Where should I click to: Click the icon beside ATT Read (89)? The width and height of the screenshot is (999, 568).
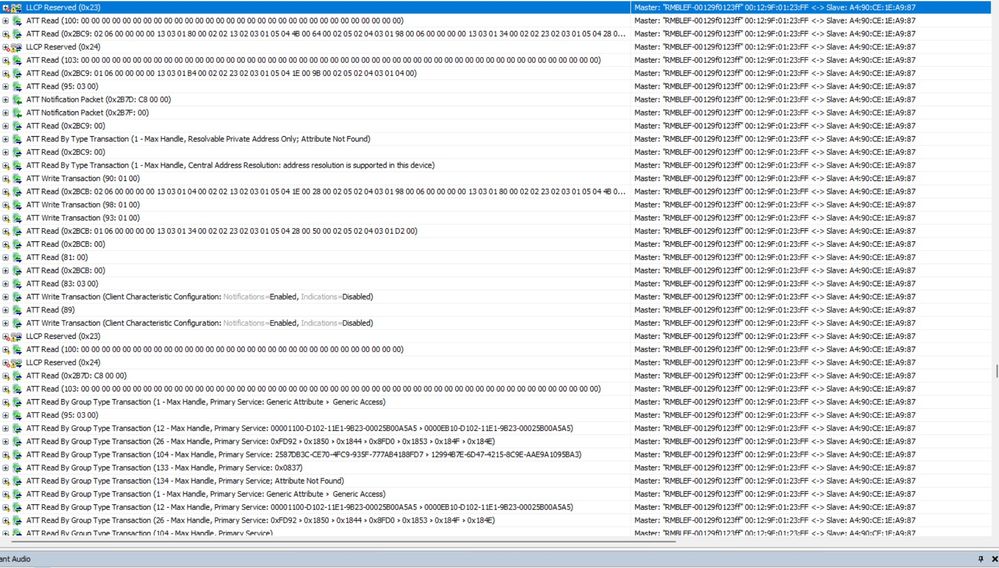tap(17, 310)
